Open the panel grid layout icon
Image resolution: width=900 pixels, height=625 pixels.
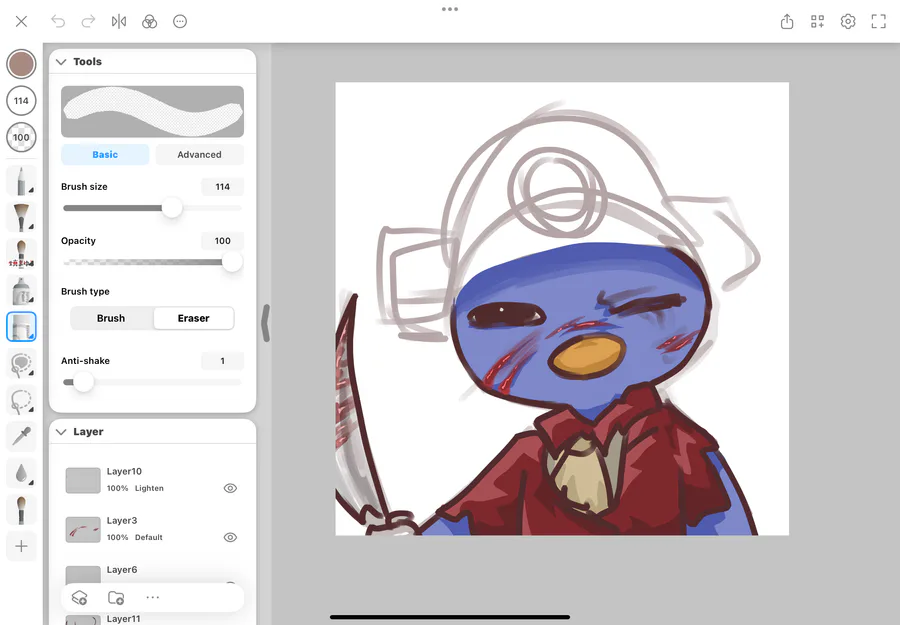[x=817, y=22]
